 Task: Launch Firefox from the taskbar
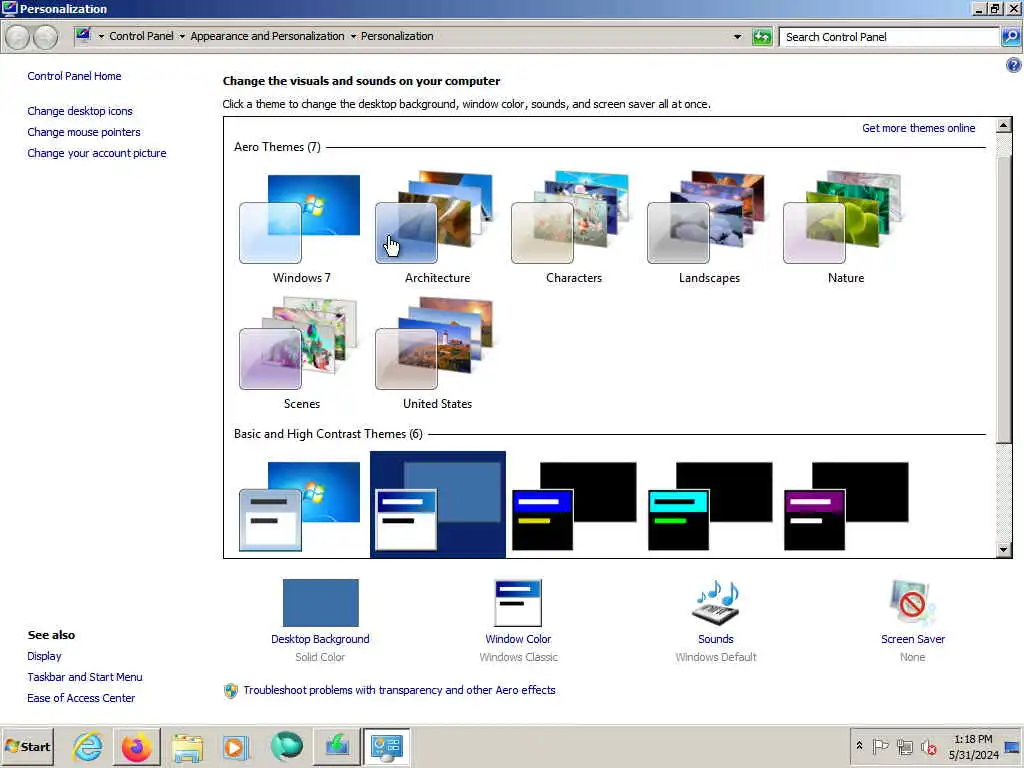click(x=136, y=746)
